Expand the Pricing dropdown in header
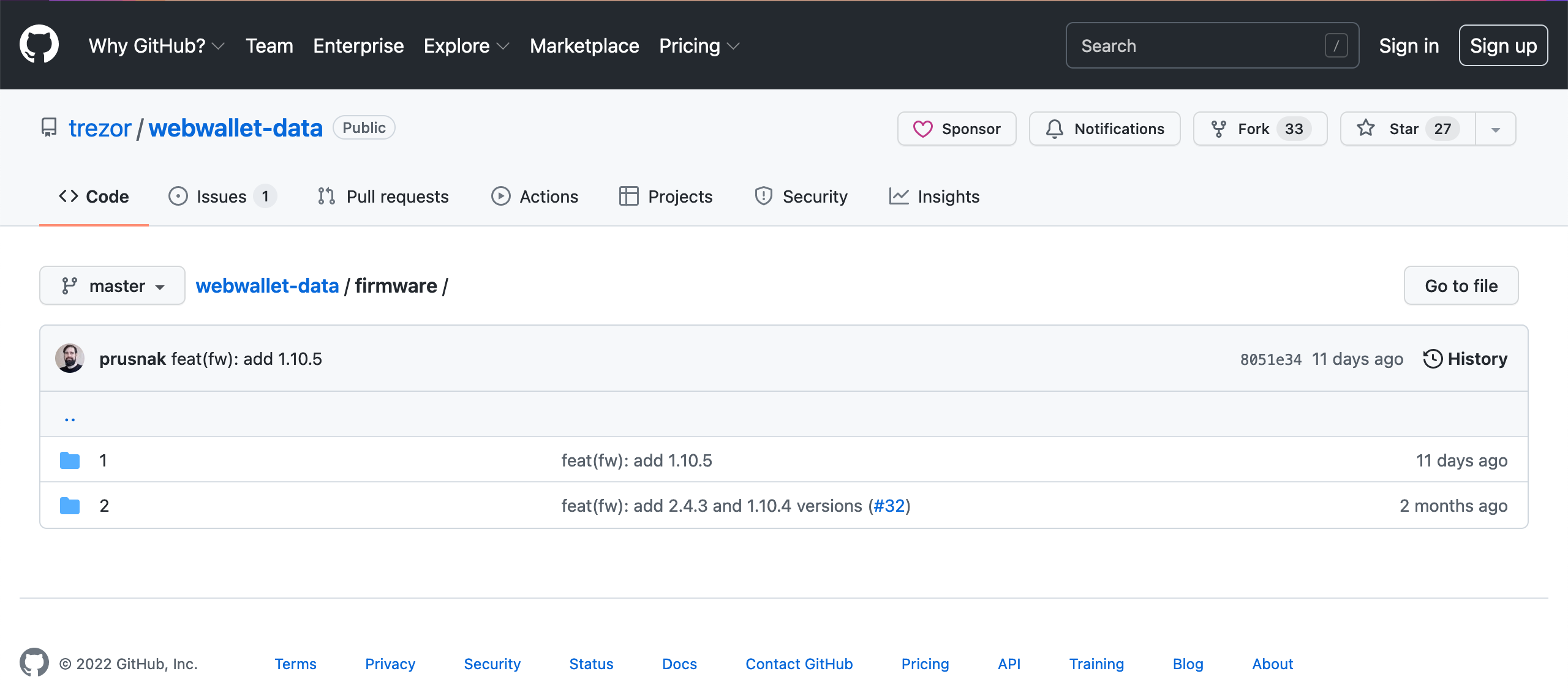This screenshot has height=693, width=1568. coord(699,46)
